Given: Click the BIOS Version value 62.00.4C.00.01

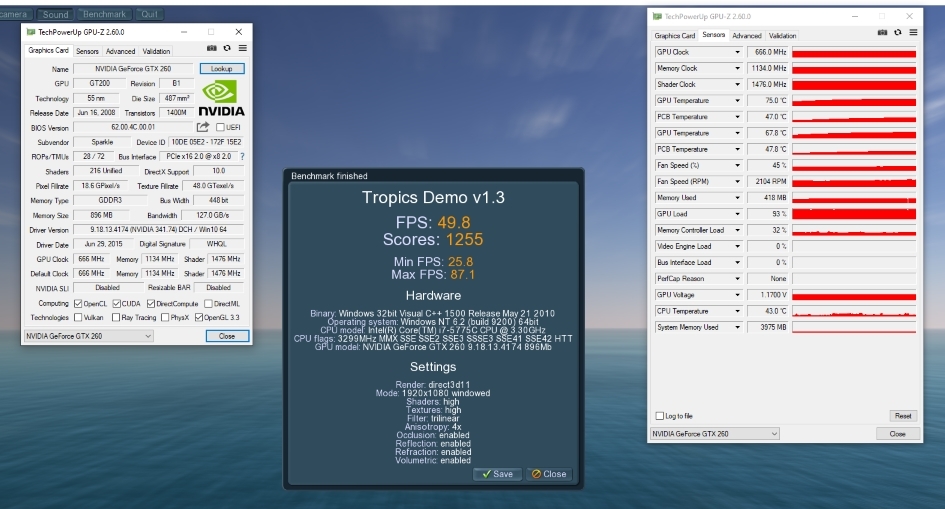Looking at the screenshot, I should click(x=133, y=127).
